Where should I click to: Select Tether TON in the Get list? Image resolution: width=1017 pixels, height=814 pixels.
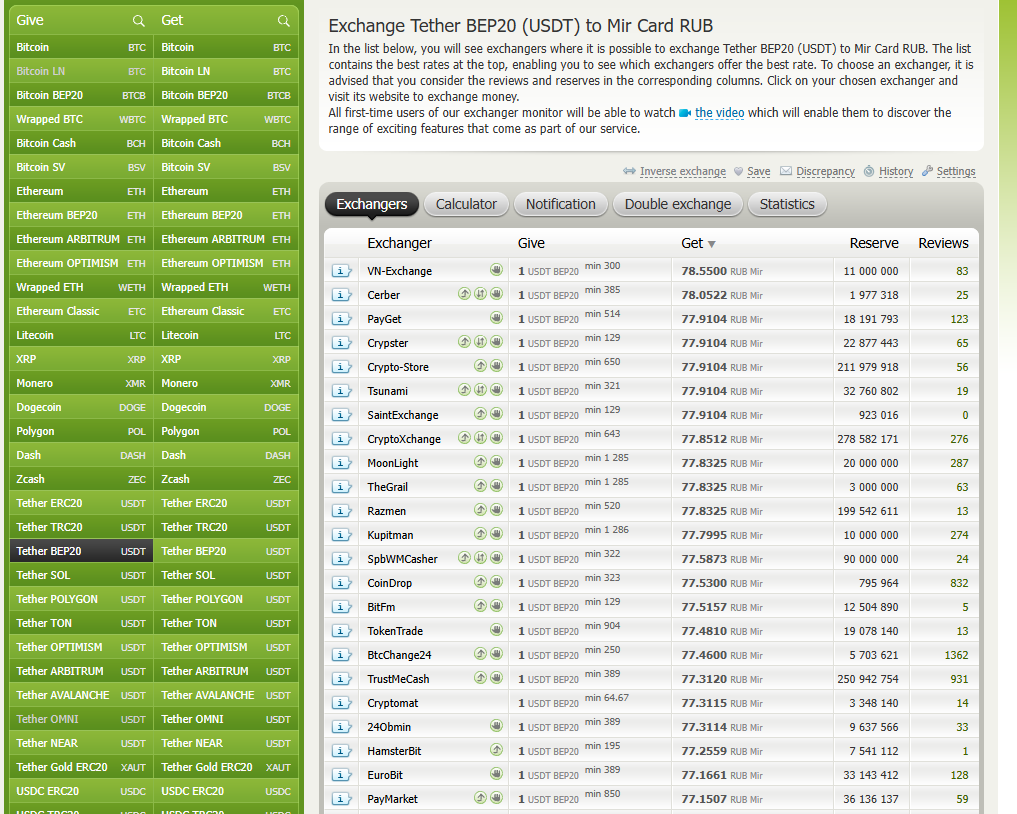[x=226, y=623]
